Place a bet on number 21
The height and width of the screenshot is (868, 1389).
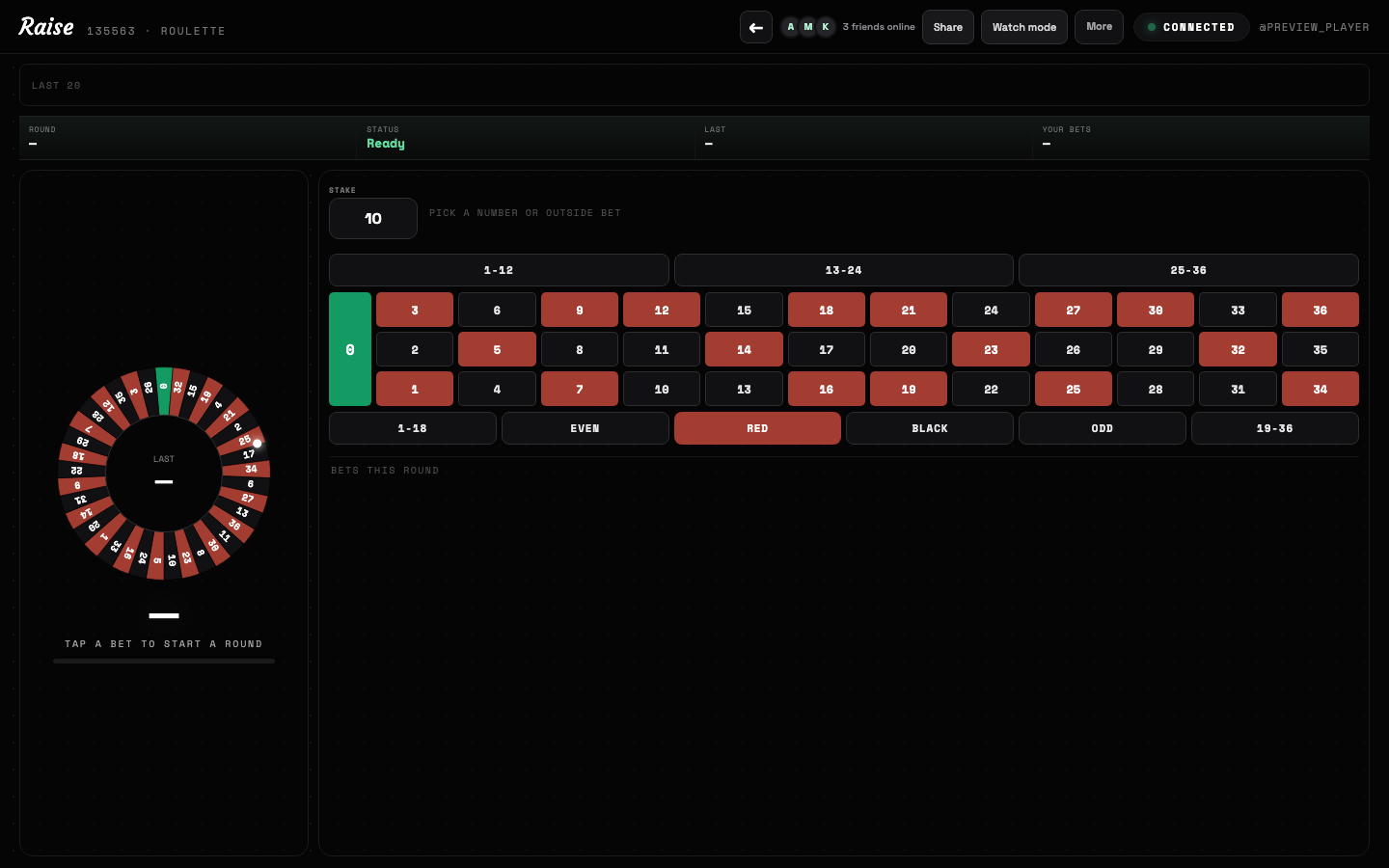tap(909, 310)
